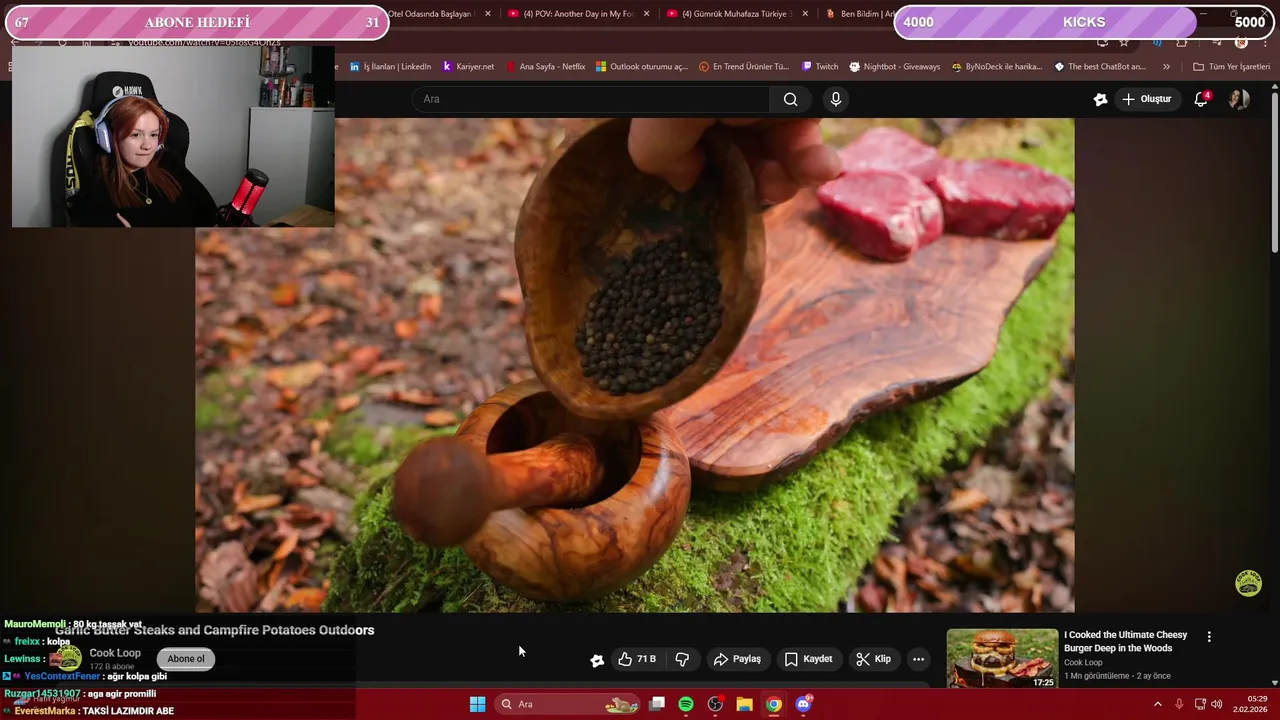Image resolution: width=1280 pixels, height=720 pixels.
Task: Click the Windows taskbar Ara search box
Action: 568,704
